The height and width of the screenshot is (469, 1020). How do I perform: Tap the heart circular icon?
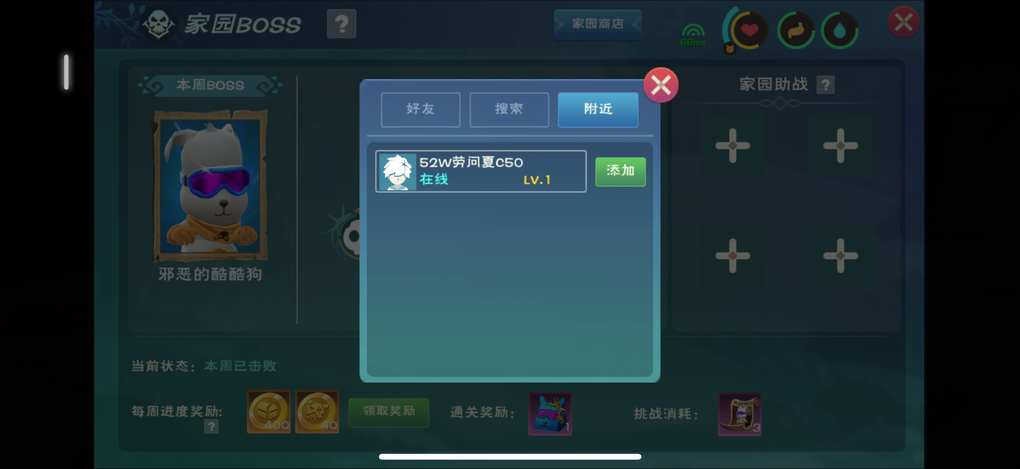[x=749, y=30]
